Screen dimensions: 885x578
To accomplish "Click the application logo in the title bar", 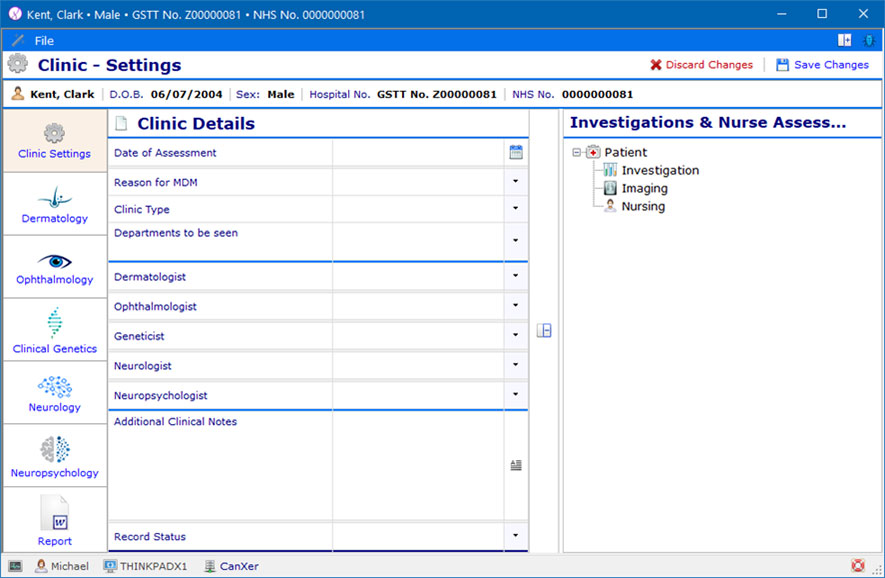I will click(x=15, y=14).
